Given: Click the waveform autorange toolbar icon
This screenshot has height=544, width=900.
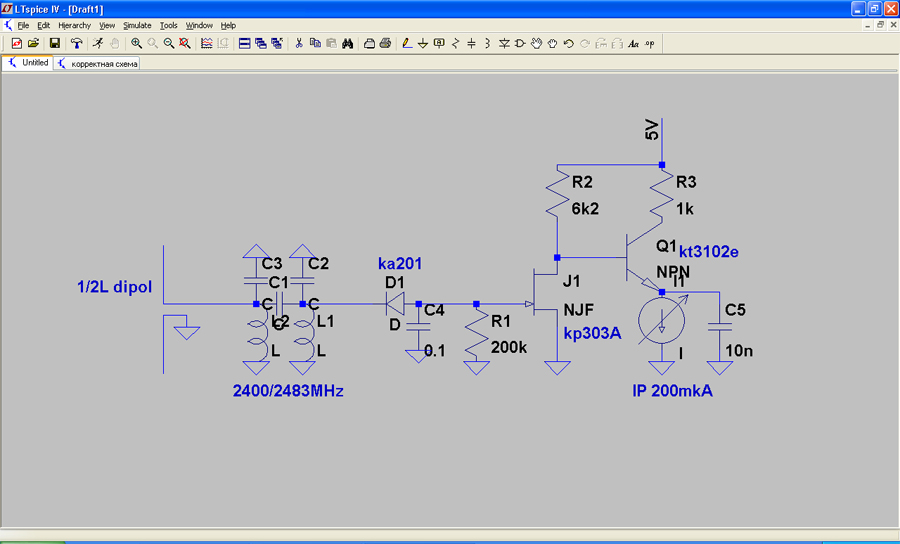Looking at the screenshot, I should pyautogui.click(x=207, y=44).
